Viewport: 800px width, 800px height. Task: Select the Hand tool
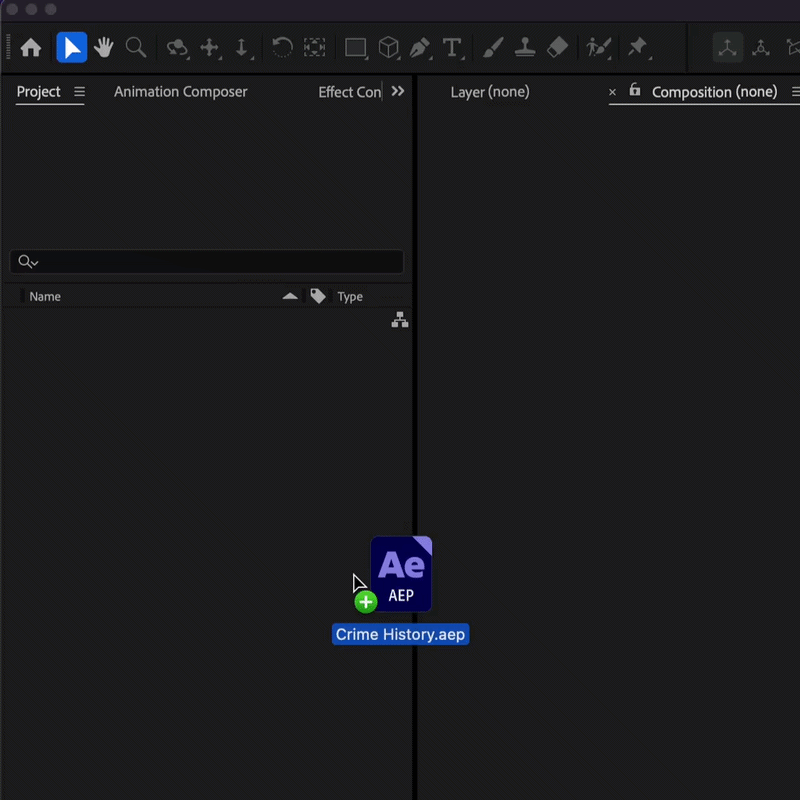104,48
